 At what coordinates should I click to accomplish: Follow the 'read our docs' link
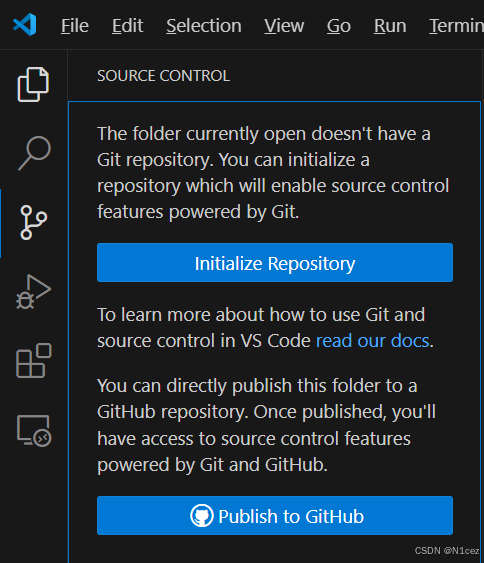[x=372, y=340]
